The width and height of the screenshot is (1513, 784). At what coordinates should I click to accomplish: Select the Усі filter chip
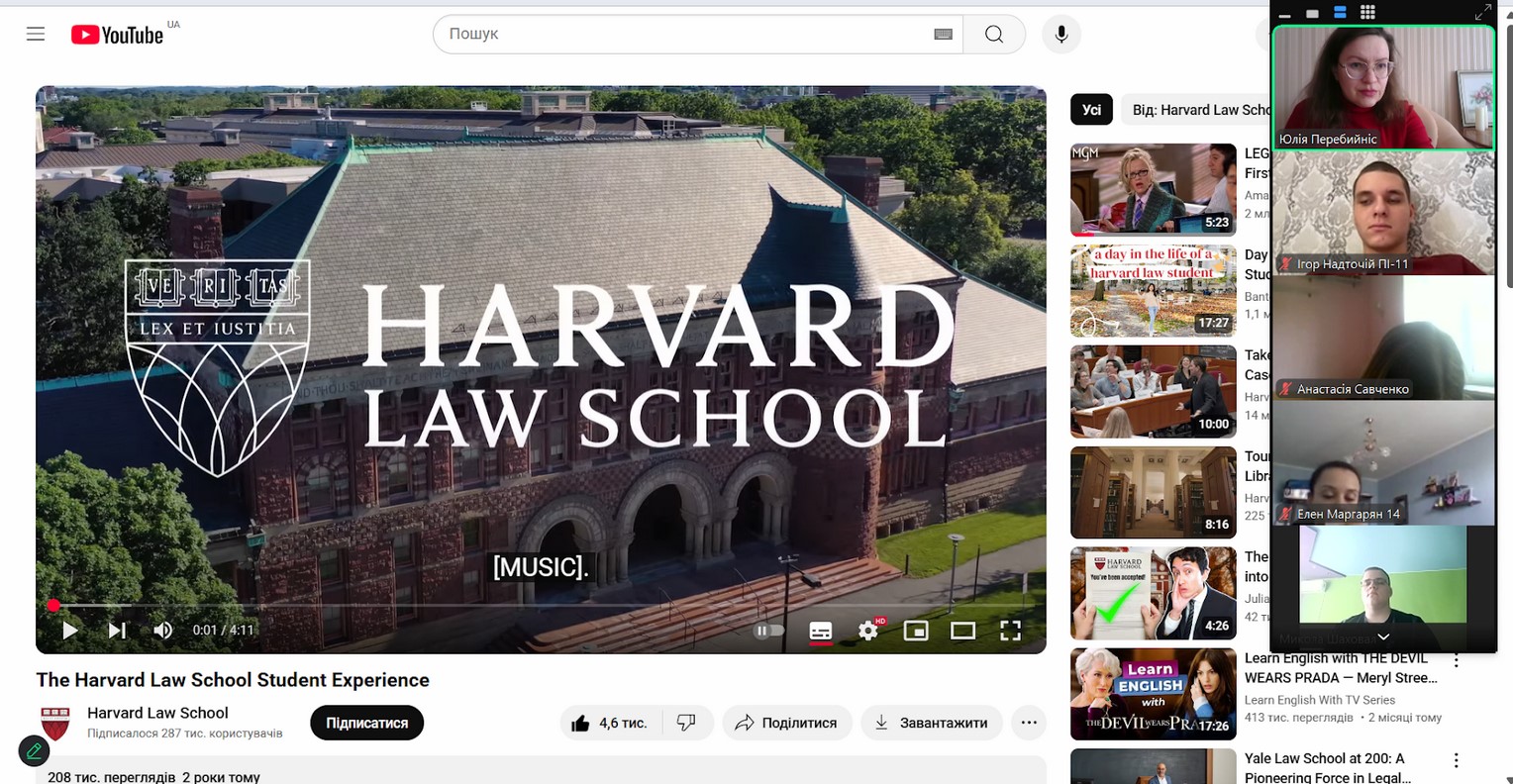tap(1091, 110)
